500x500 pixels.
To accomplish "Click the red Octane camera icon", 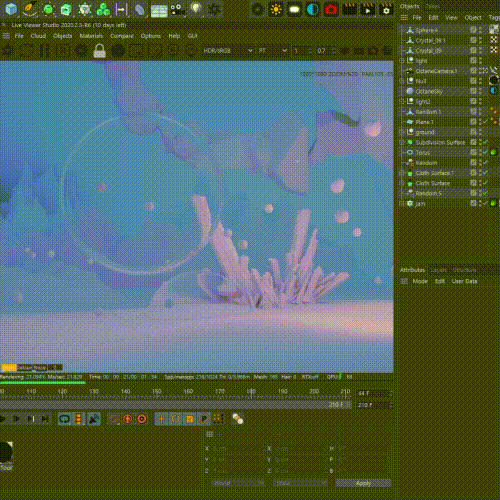I will coord(331,10).
